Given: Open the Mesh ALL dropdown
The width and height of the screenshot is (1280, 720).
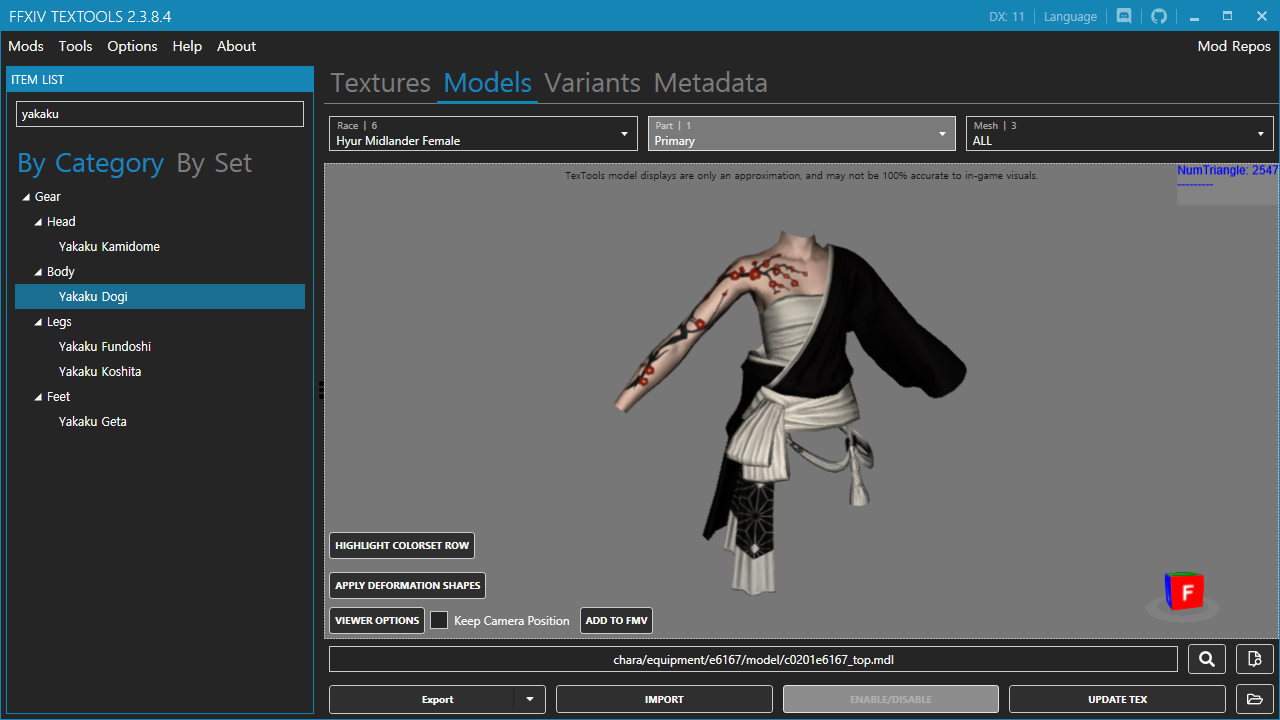Looking at the screenshot, I should coord(1120,133).
